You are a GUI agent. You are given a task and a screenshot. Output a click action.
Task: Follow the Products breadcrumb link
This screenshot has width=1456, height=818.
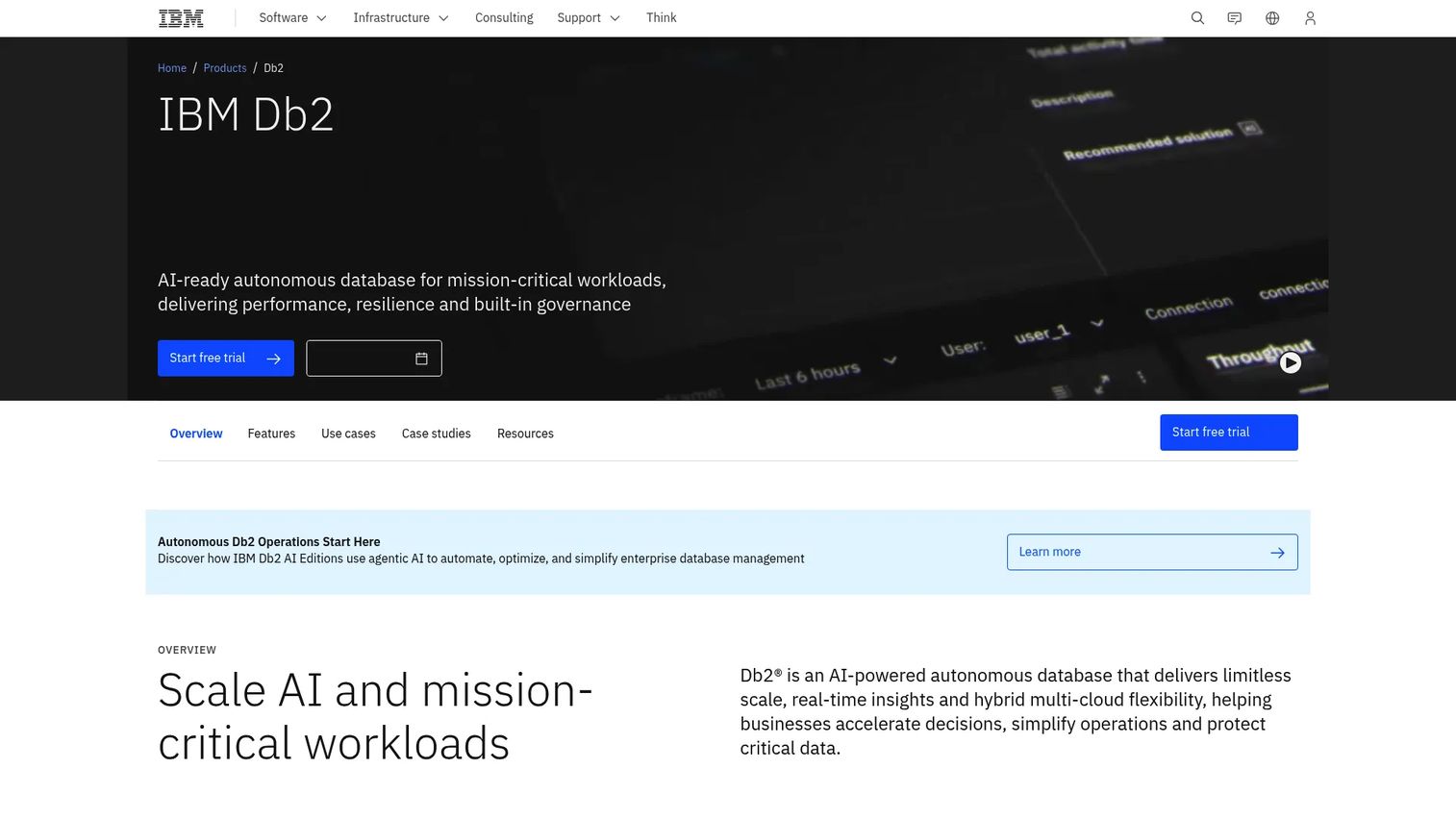point(225,68)
